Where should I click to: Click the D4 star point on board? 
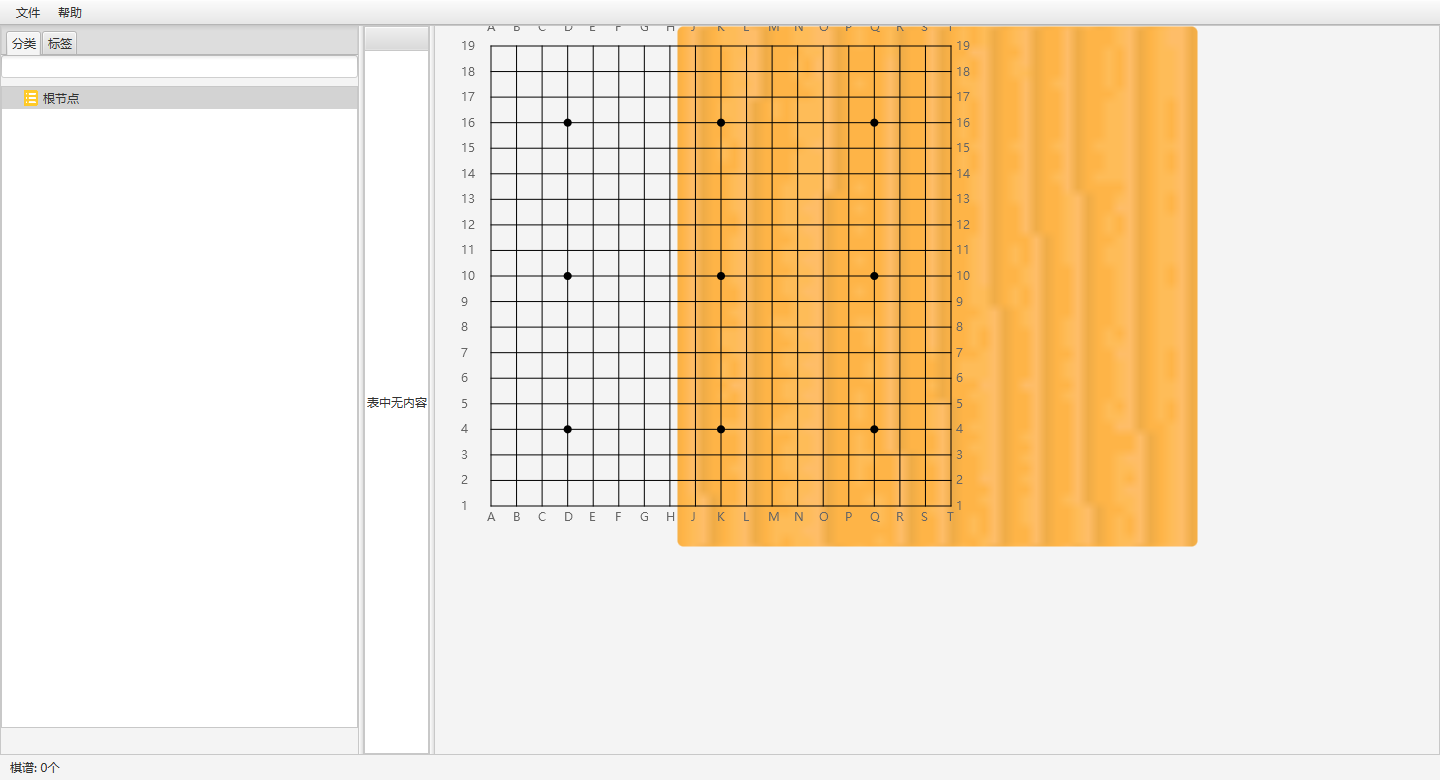568,429
